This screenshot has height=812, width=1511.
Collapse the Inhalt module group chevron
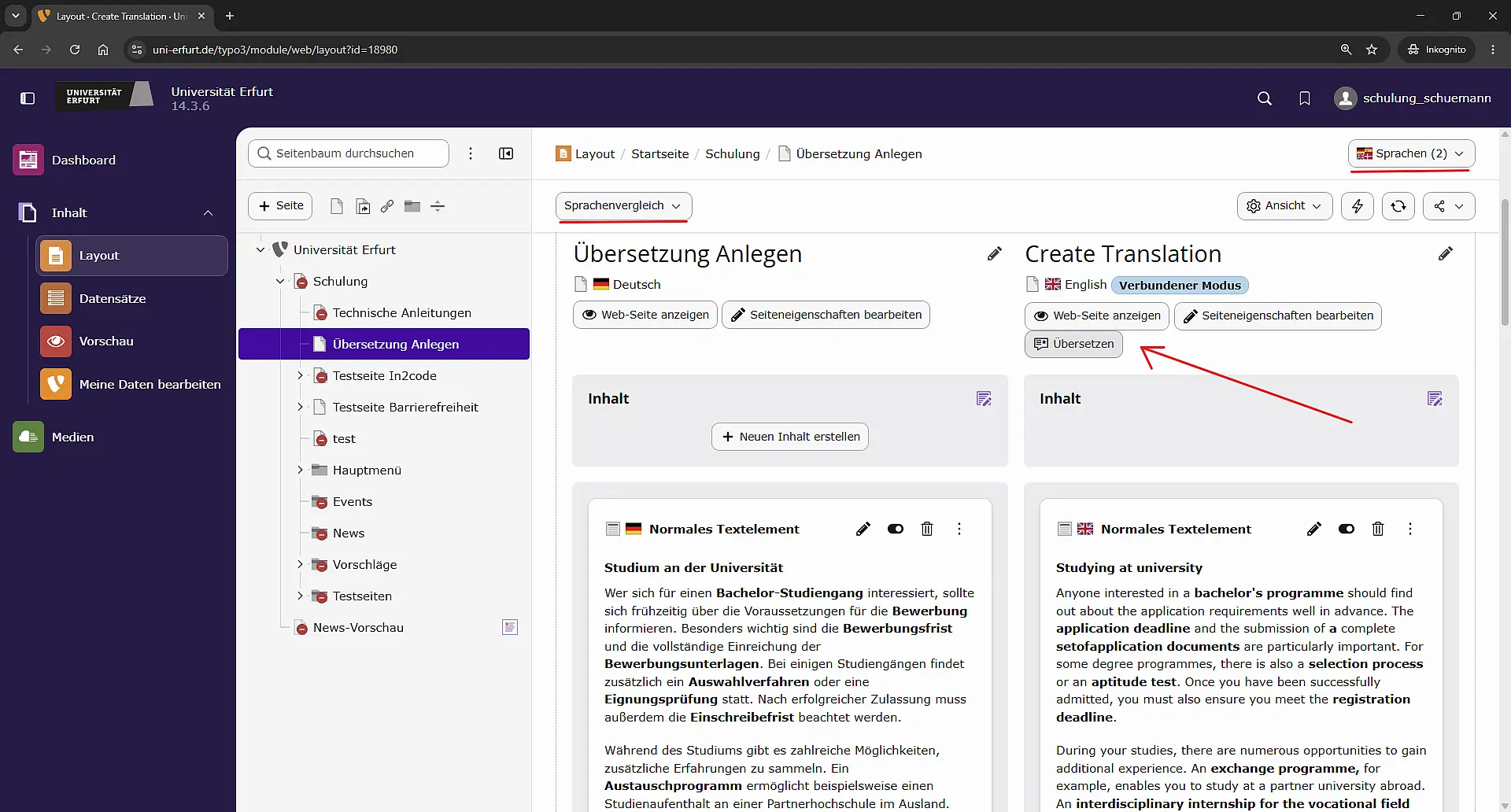pyautogui.click(x=208, y=213)
